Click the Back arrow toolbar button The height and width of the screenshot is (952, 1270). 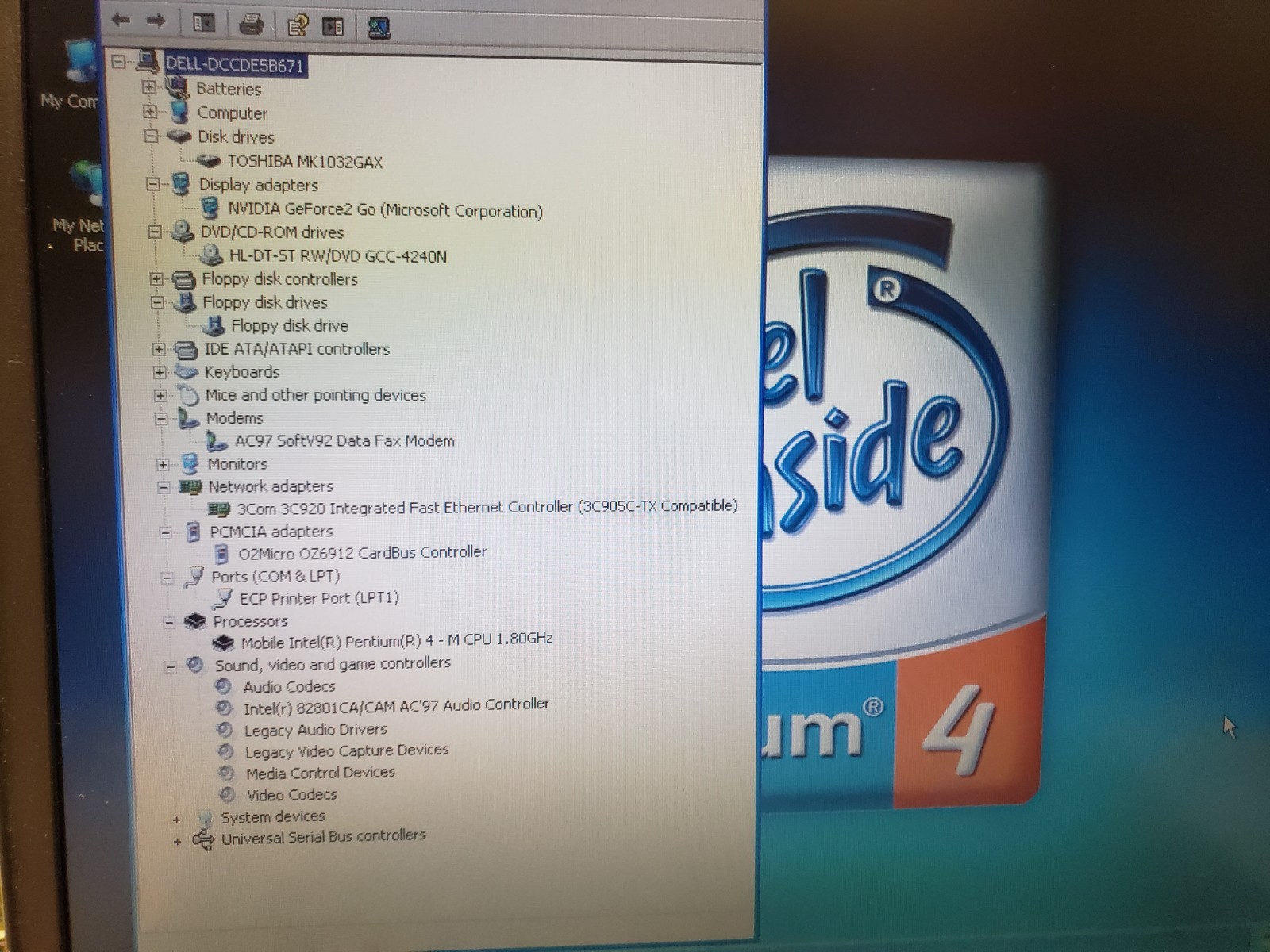[x=121, y=21]
